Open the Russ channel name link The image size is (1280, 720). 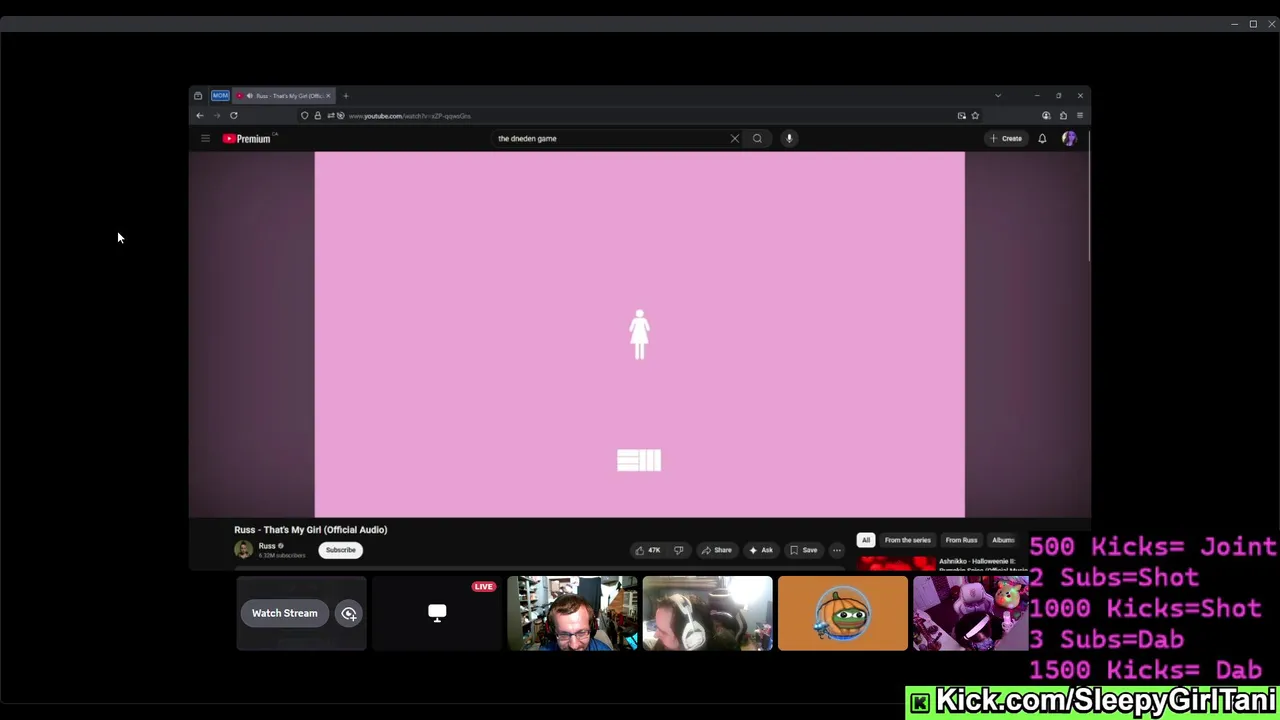[x=267, y=546]
